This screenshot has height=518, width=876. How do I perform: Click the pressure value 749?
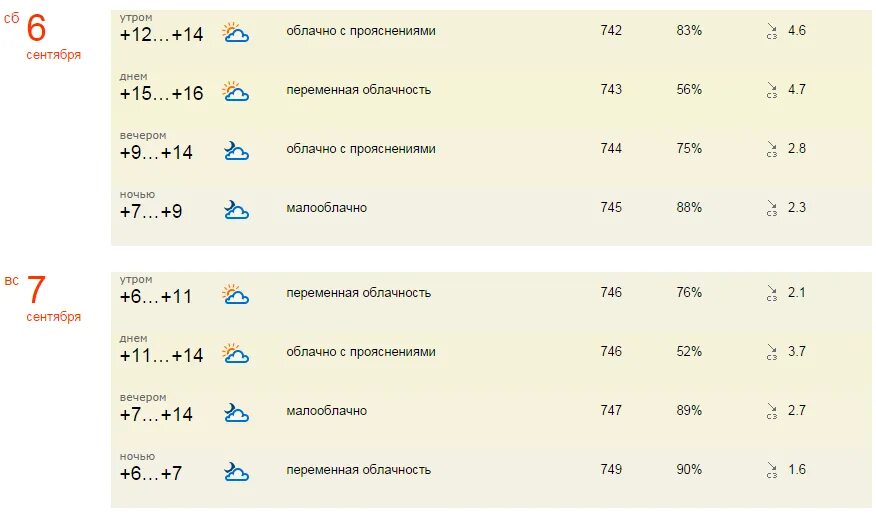(611, 469)
